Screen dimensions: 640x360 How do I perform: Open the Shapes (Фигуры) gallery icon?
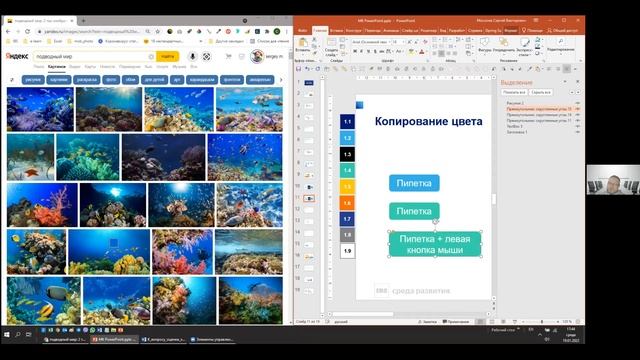(484, 42)
